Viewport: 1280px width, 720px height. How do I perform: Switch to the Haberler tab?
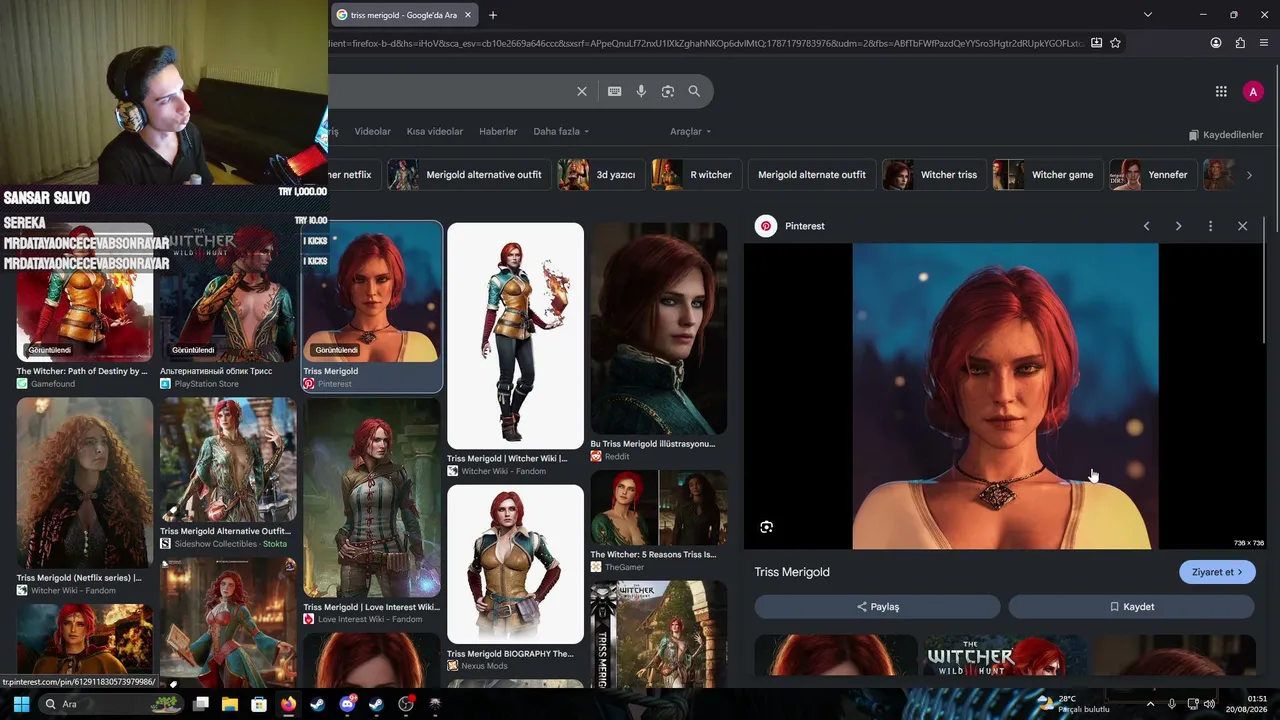click(498, 132)
